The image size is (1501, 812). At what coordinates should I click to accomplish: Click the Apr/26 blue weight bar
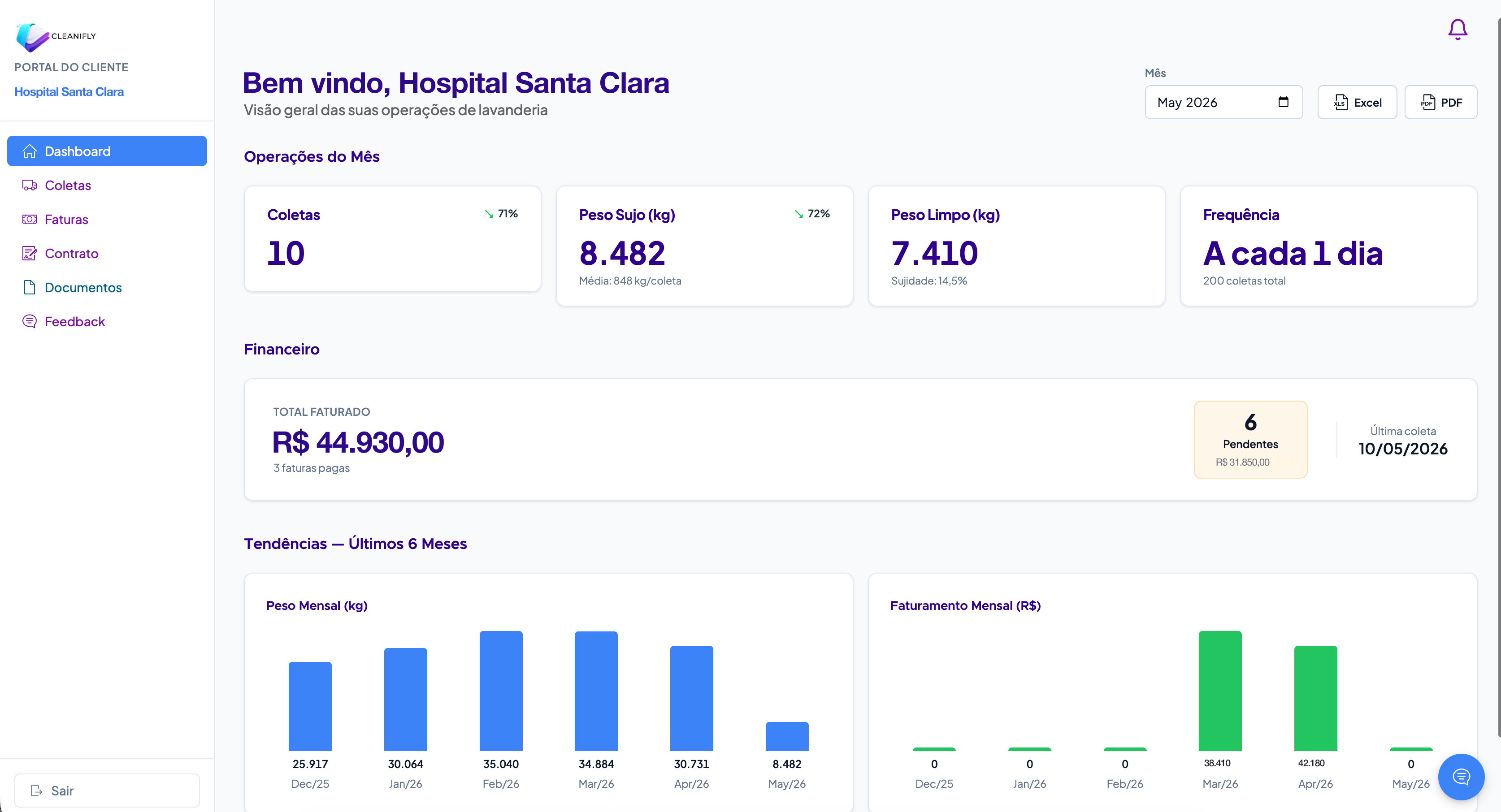pos(692,698)
